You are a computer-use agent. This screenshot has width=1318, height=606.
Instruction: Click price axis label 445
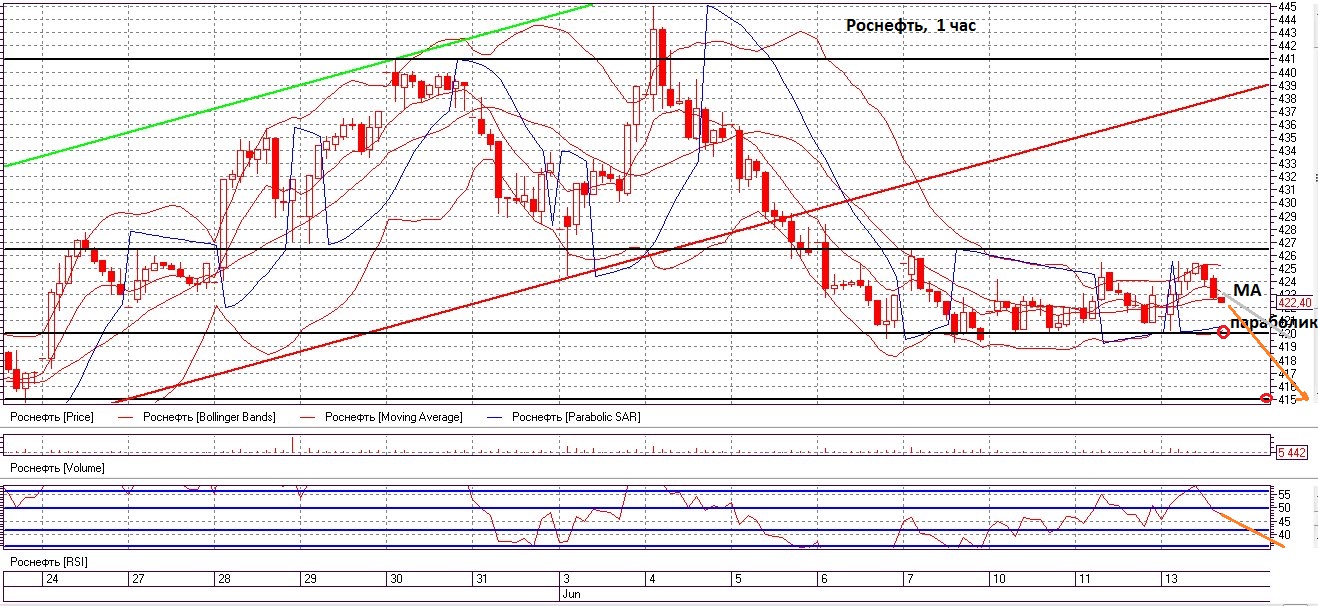(1287, 7)
